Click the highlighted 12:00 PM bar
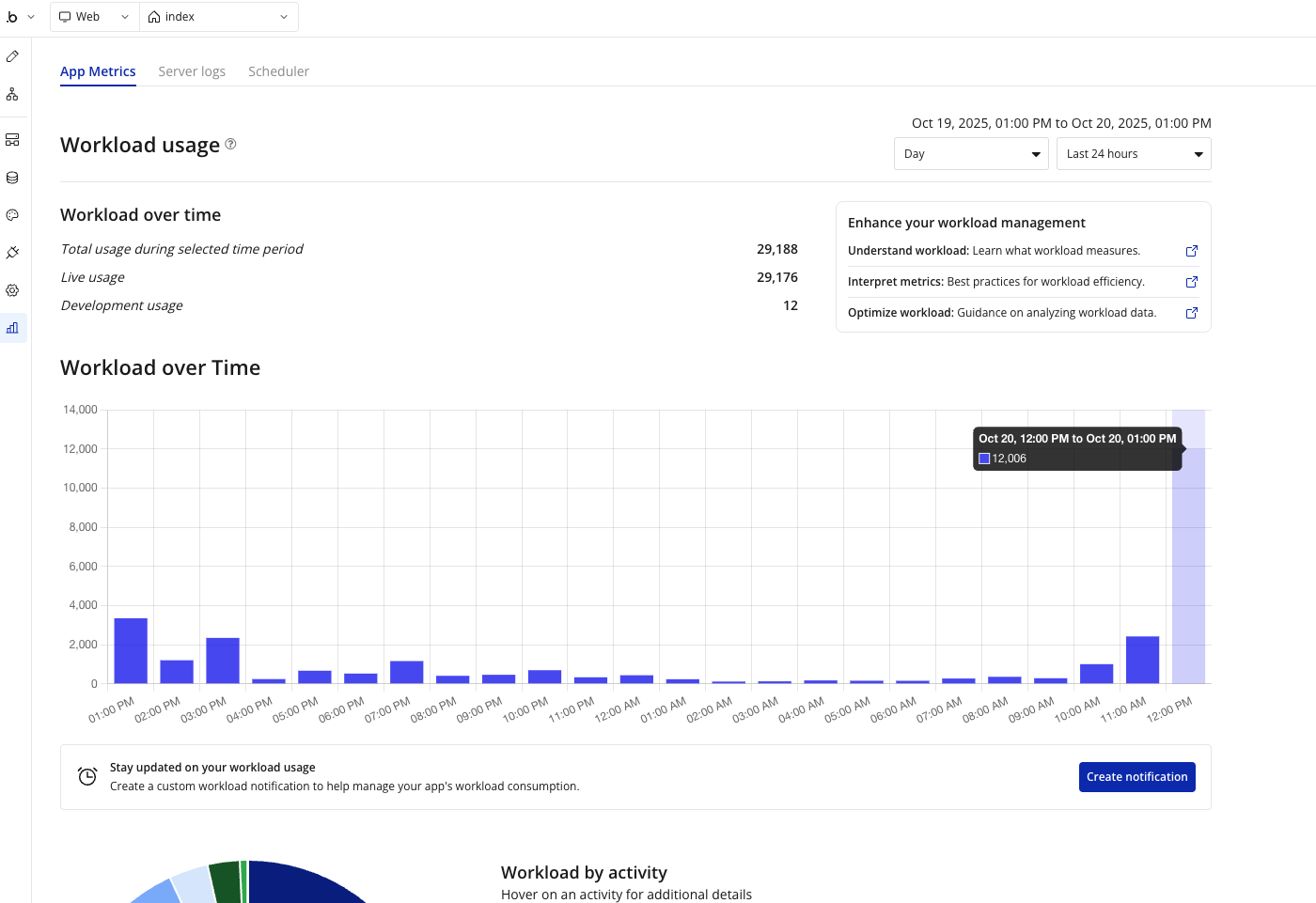The width and height of the screenshot is (1316, 903). [1188, 566]
